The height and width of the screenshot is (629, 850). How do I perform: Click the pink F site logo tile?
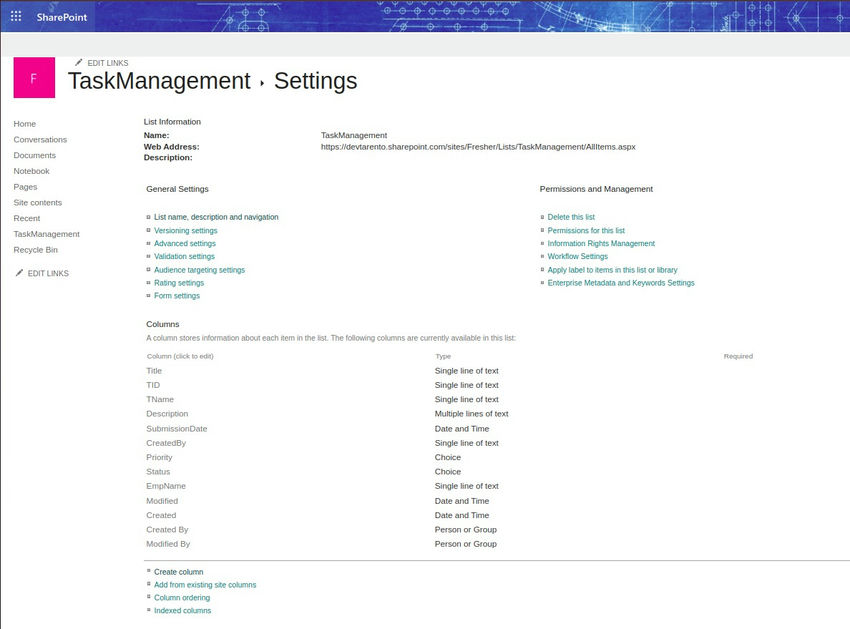pos(32,76)
